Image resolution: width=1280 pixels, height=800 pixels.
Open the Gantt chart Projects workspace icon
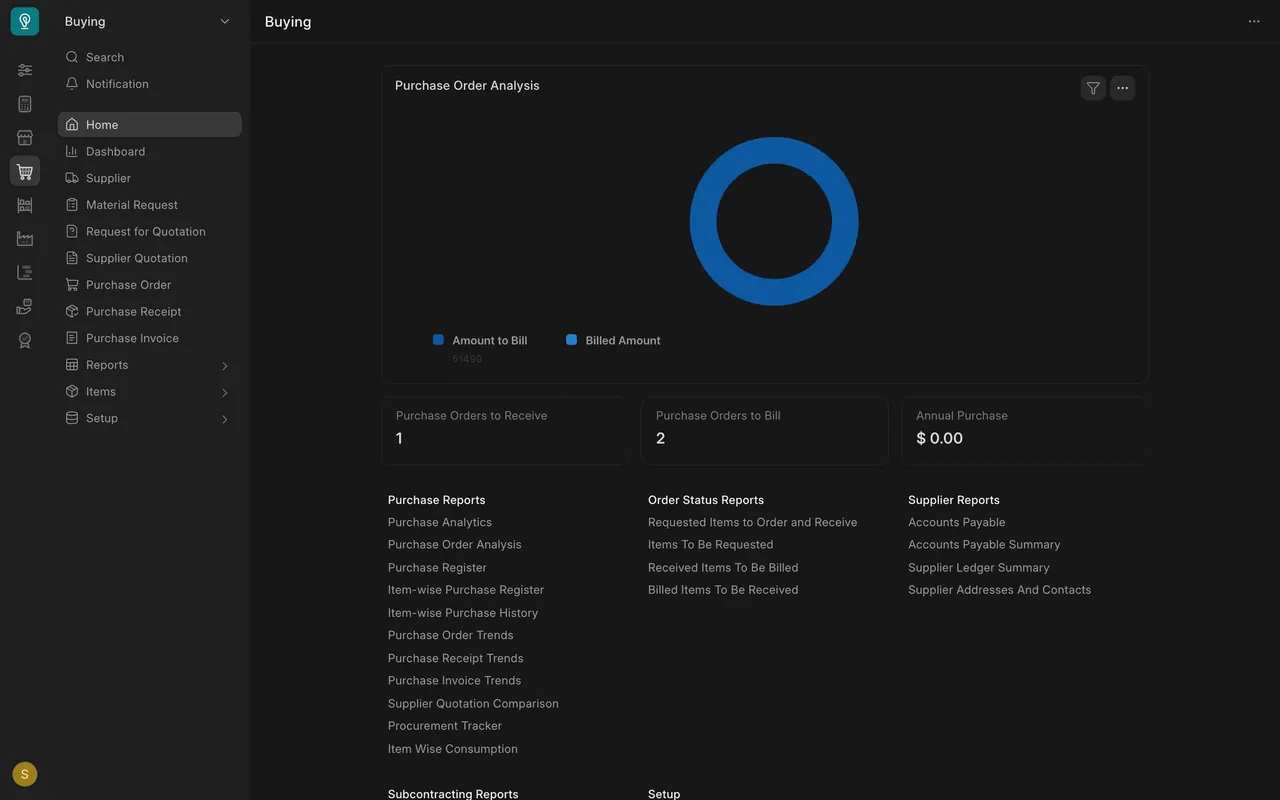pos(25,273)
